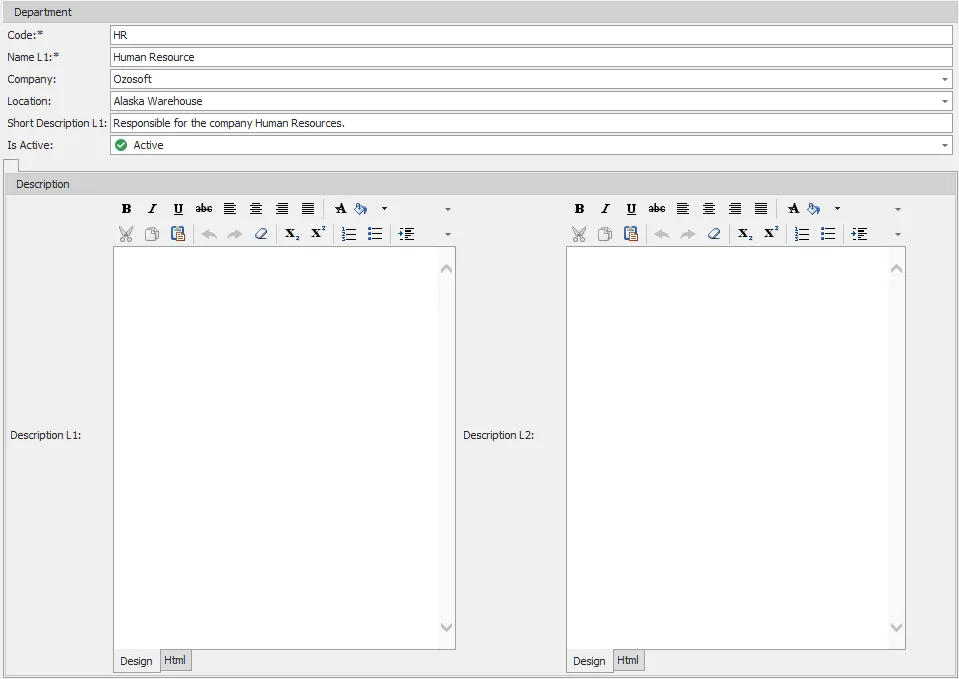The height and width of the screenshot is (679, 959).
Task: Insert bullet list in Description L2
Action: (828, 234)
